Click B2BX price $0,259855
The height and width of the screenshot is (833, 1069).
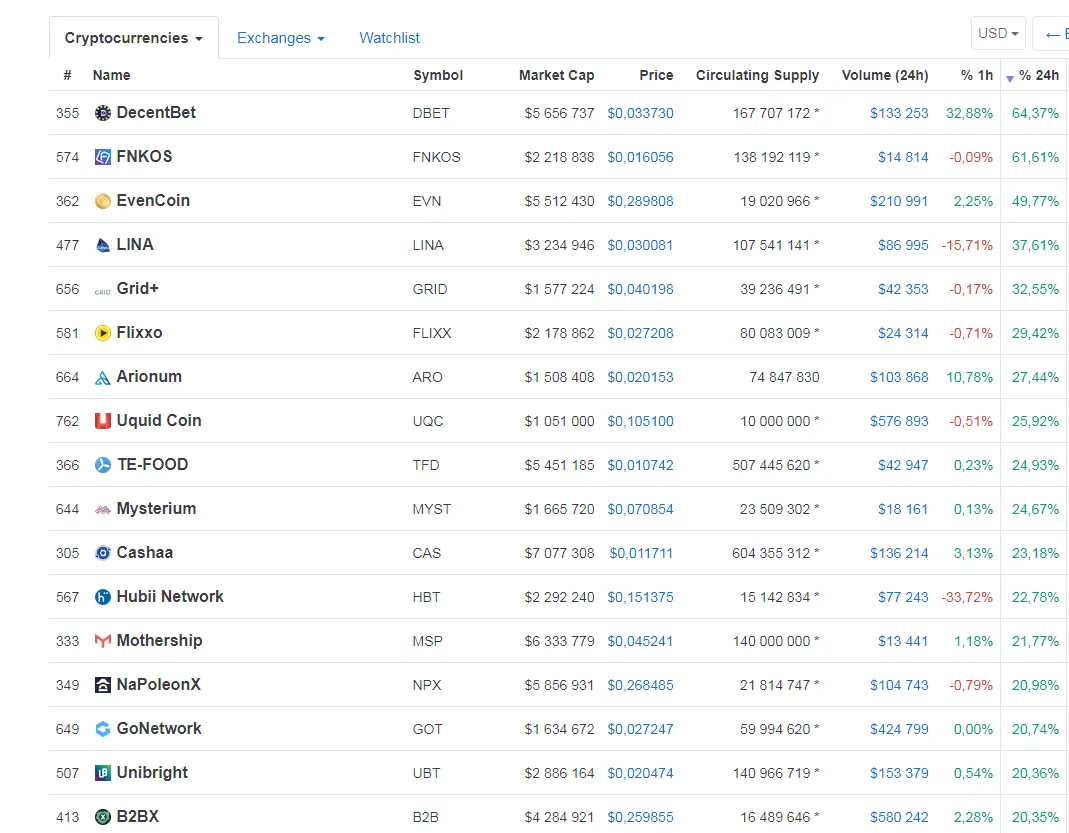click(640, 817)
